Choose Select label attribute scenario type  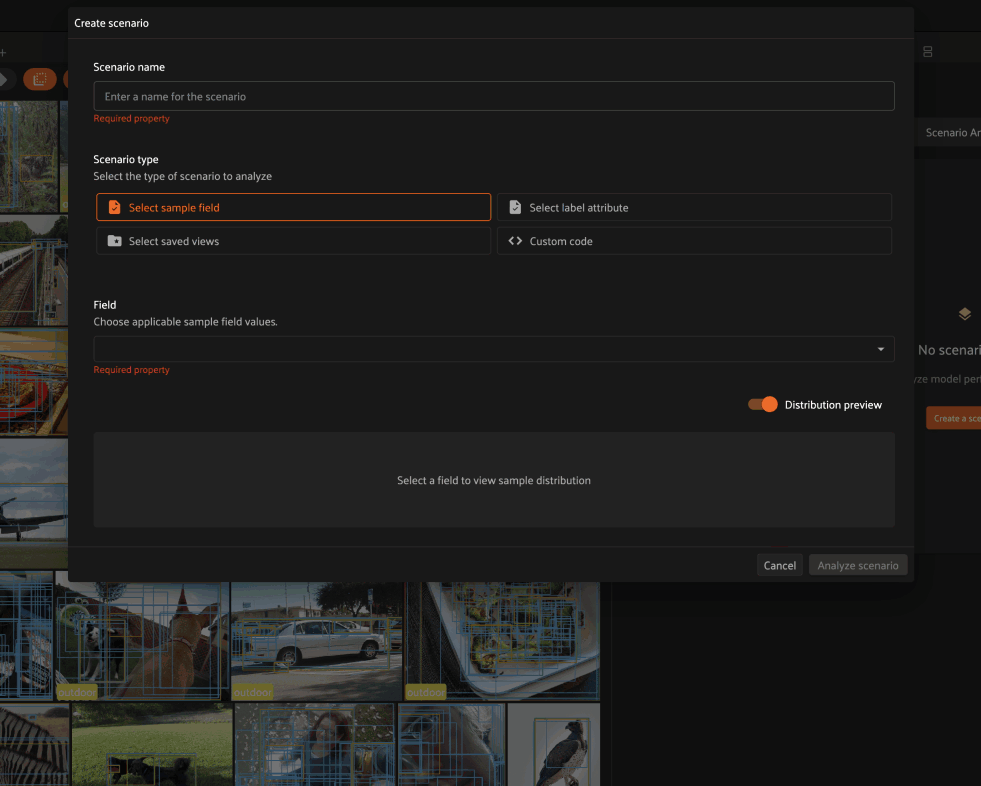tap(694, 207)
